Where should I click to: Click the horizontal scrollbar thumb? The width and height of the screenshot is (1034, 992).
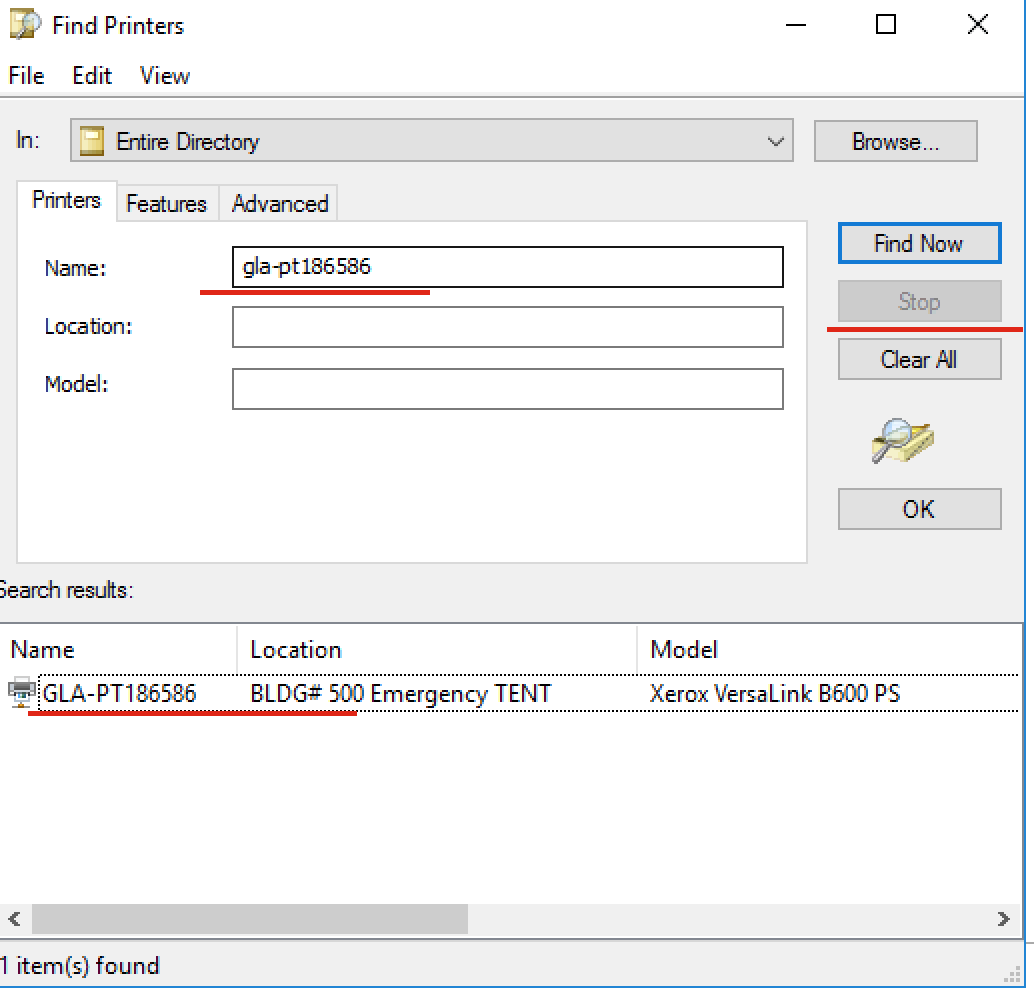(x=250, y=918)
